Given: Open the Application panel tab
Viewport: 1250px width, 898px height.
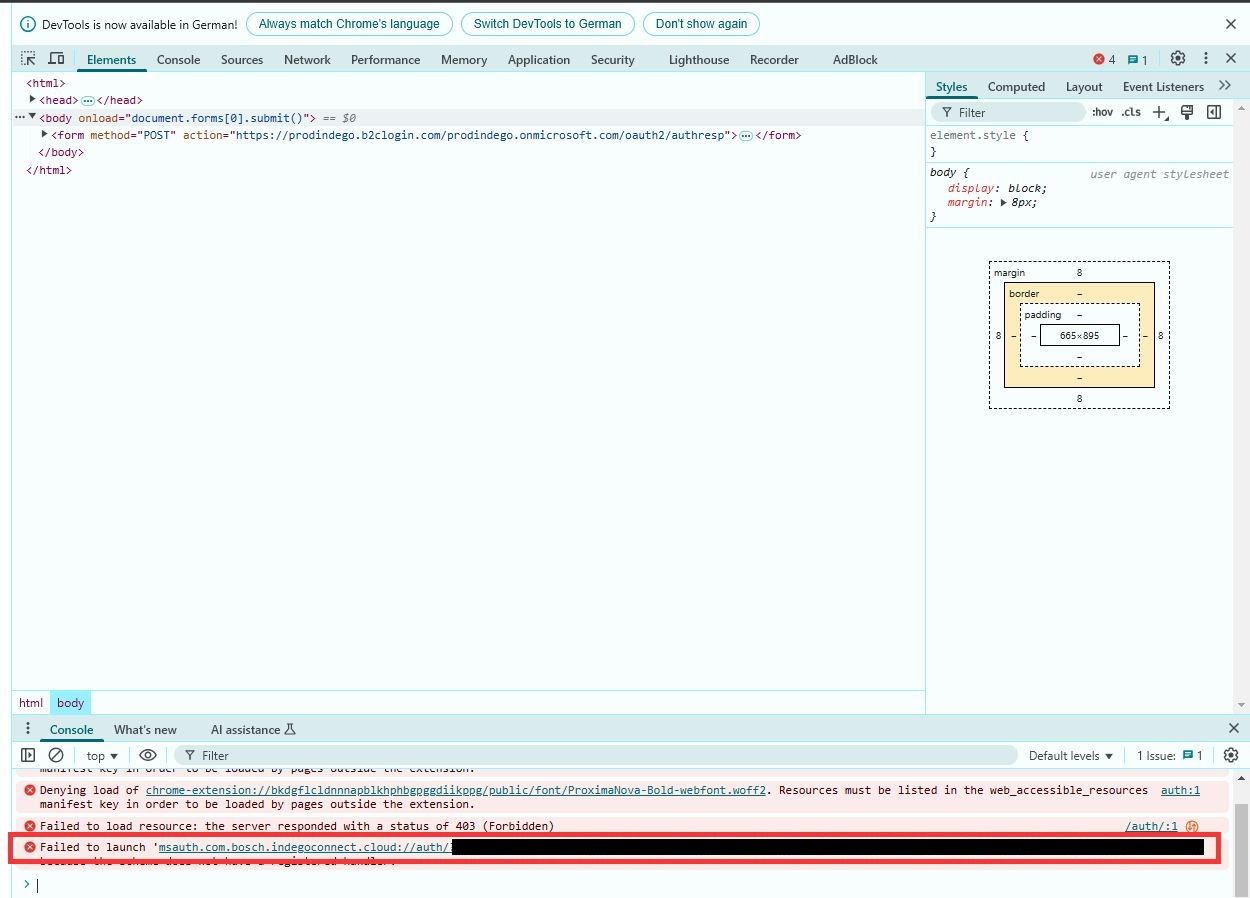Looking at the screenshot, I should coord(539,59).
